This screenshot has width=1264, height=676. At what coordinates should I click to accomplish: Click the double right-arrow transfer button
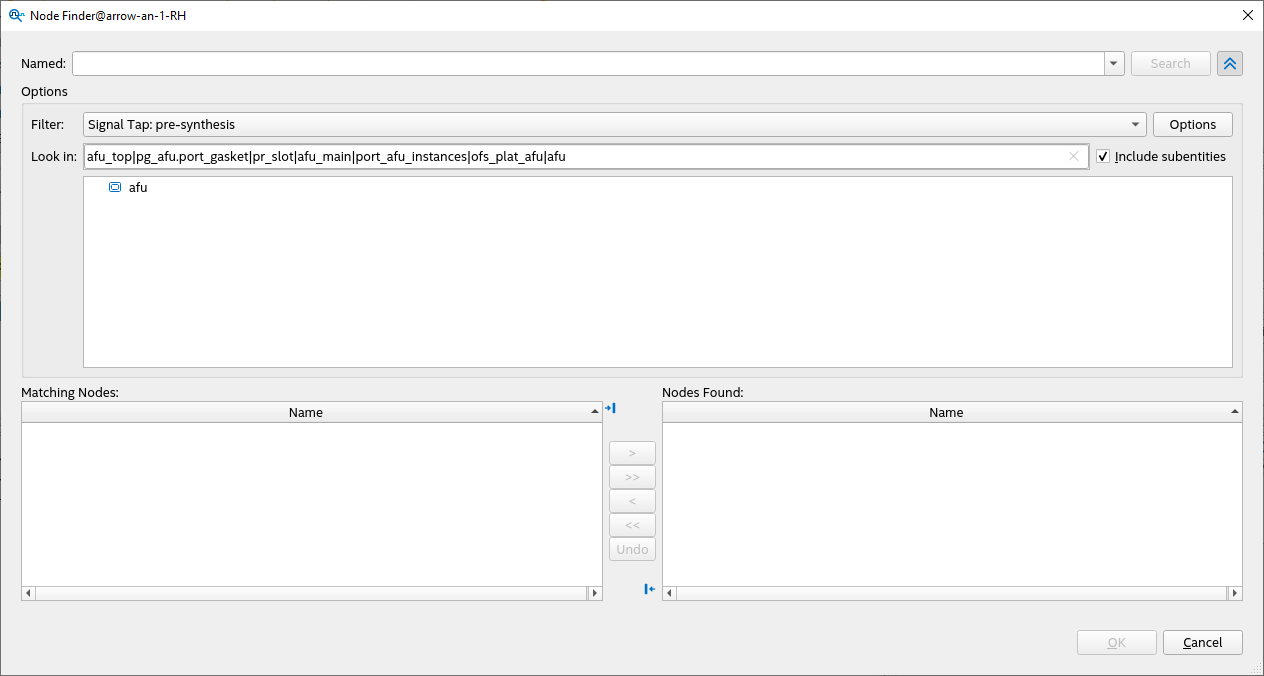[x=632, y=476]
